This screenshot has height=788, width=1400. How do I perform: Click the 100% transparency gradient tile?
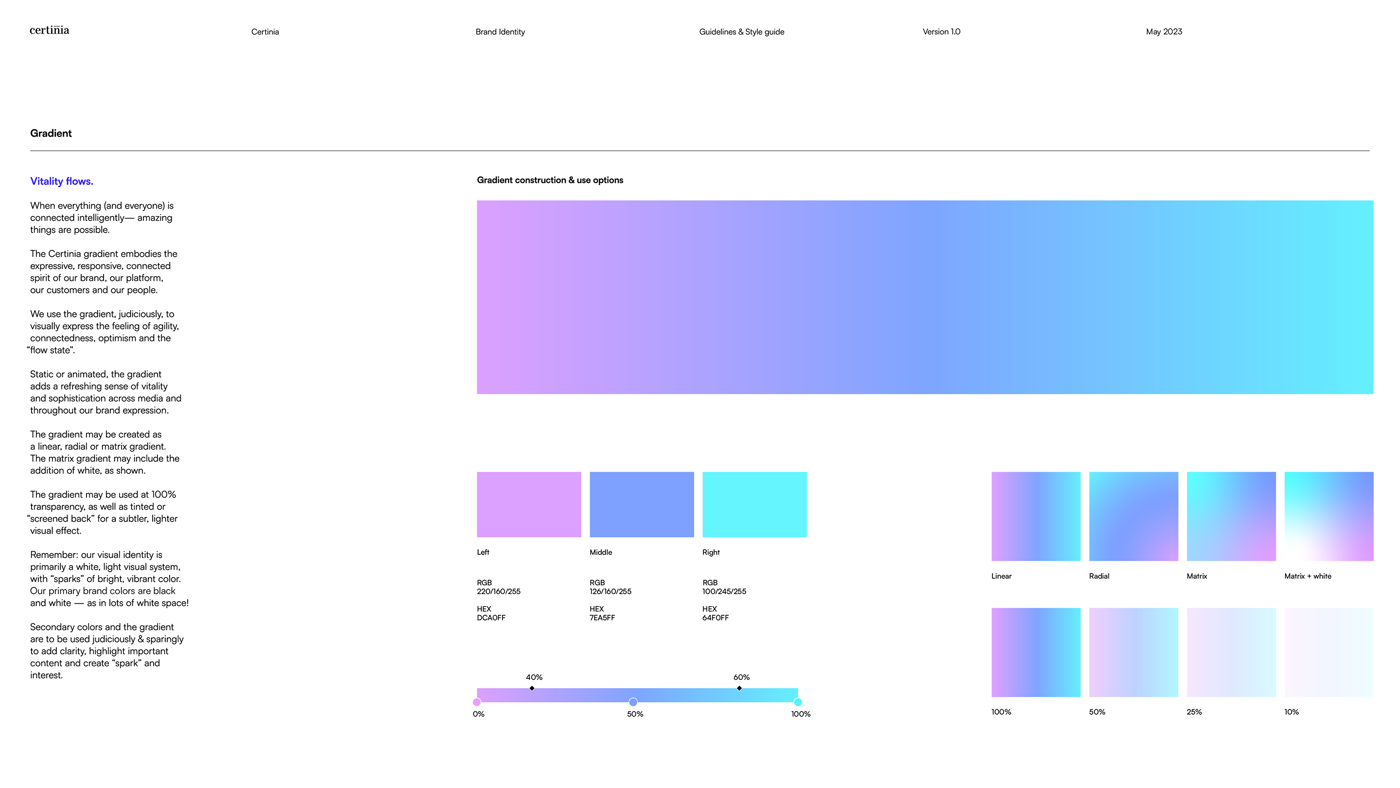(1036, 652)
